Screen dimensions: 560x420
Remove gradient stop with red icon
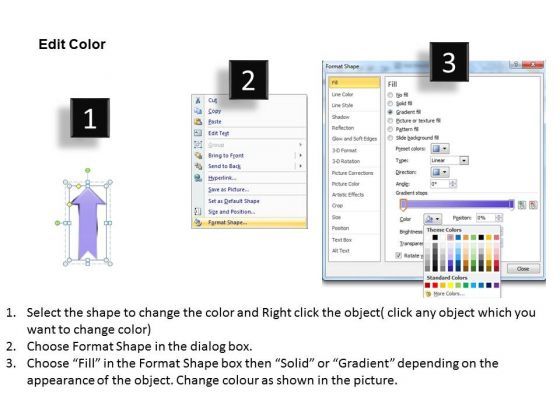[533, 205]
